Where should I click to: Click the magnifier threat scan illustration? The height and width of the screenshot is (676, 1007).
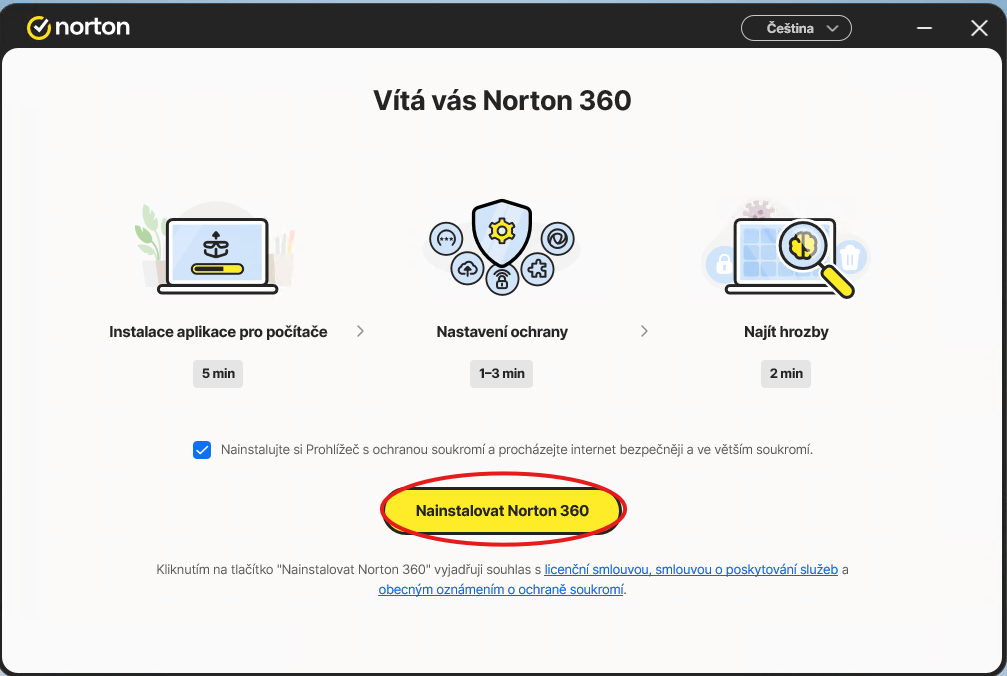787,250
